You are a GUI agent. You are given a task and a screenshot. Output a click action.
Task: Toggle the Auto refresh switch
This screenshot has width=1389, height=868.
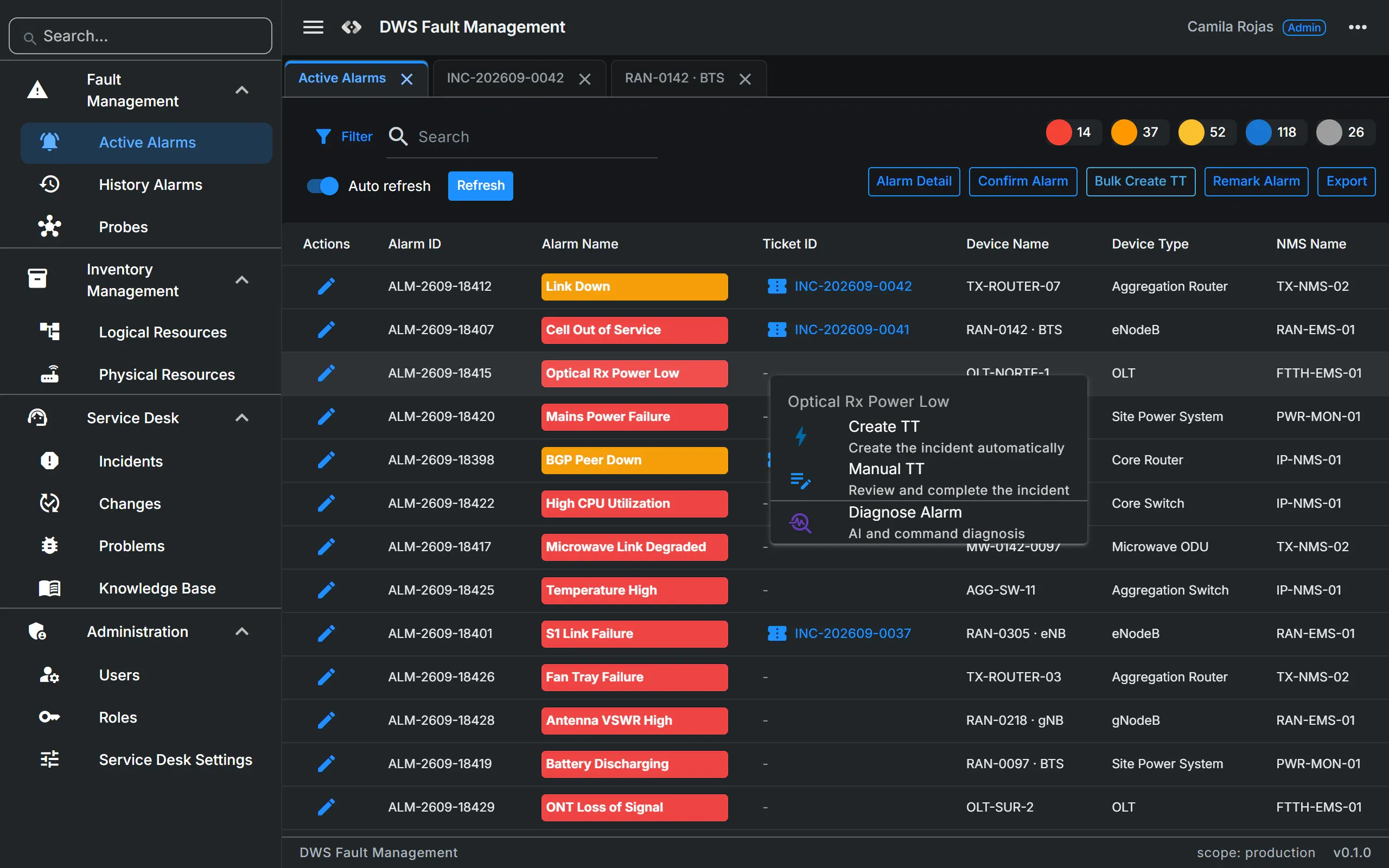point(323,186)
